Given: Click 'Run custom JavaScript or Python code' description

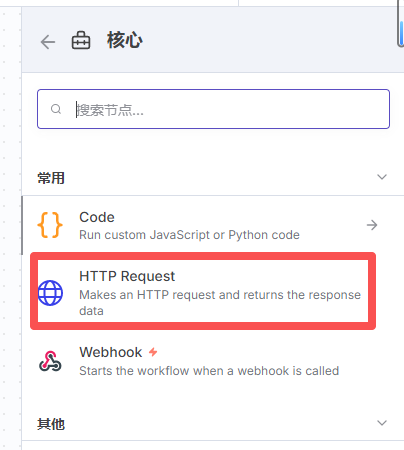Looking at the screenshot, I should tap(189, 235).
